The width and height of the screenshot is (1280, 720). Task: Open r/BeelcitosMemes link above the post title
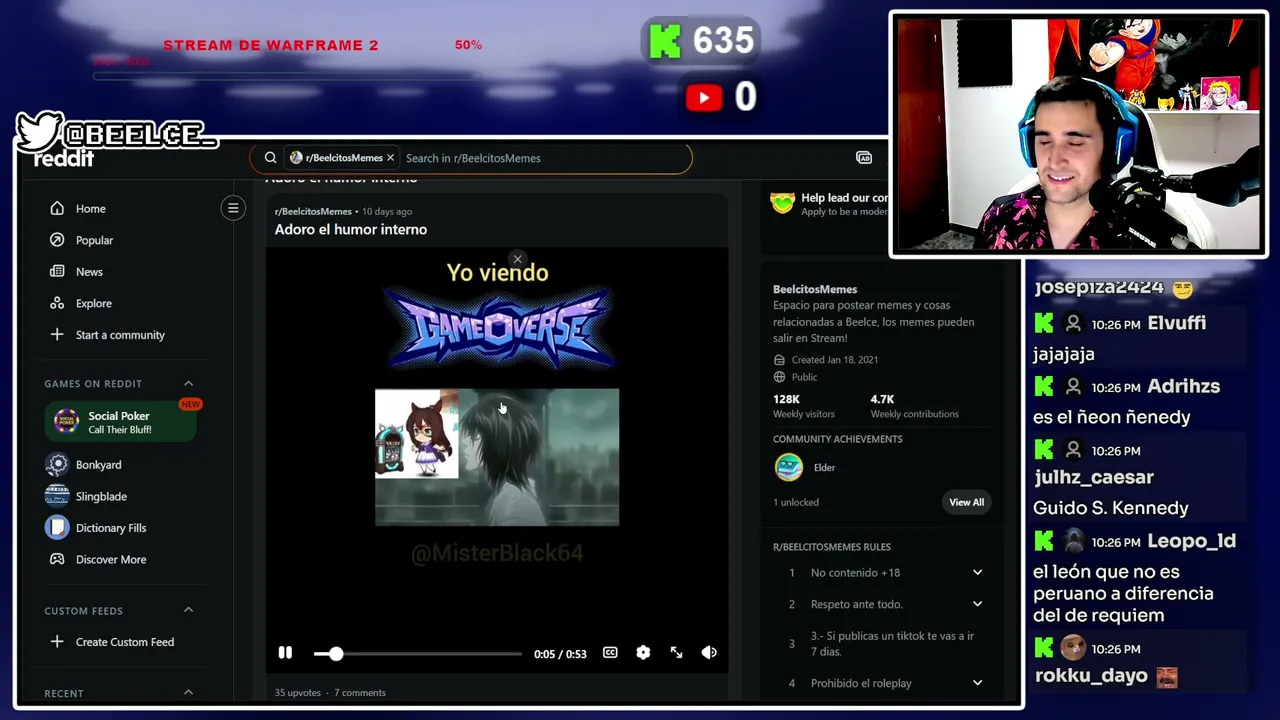313,212
